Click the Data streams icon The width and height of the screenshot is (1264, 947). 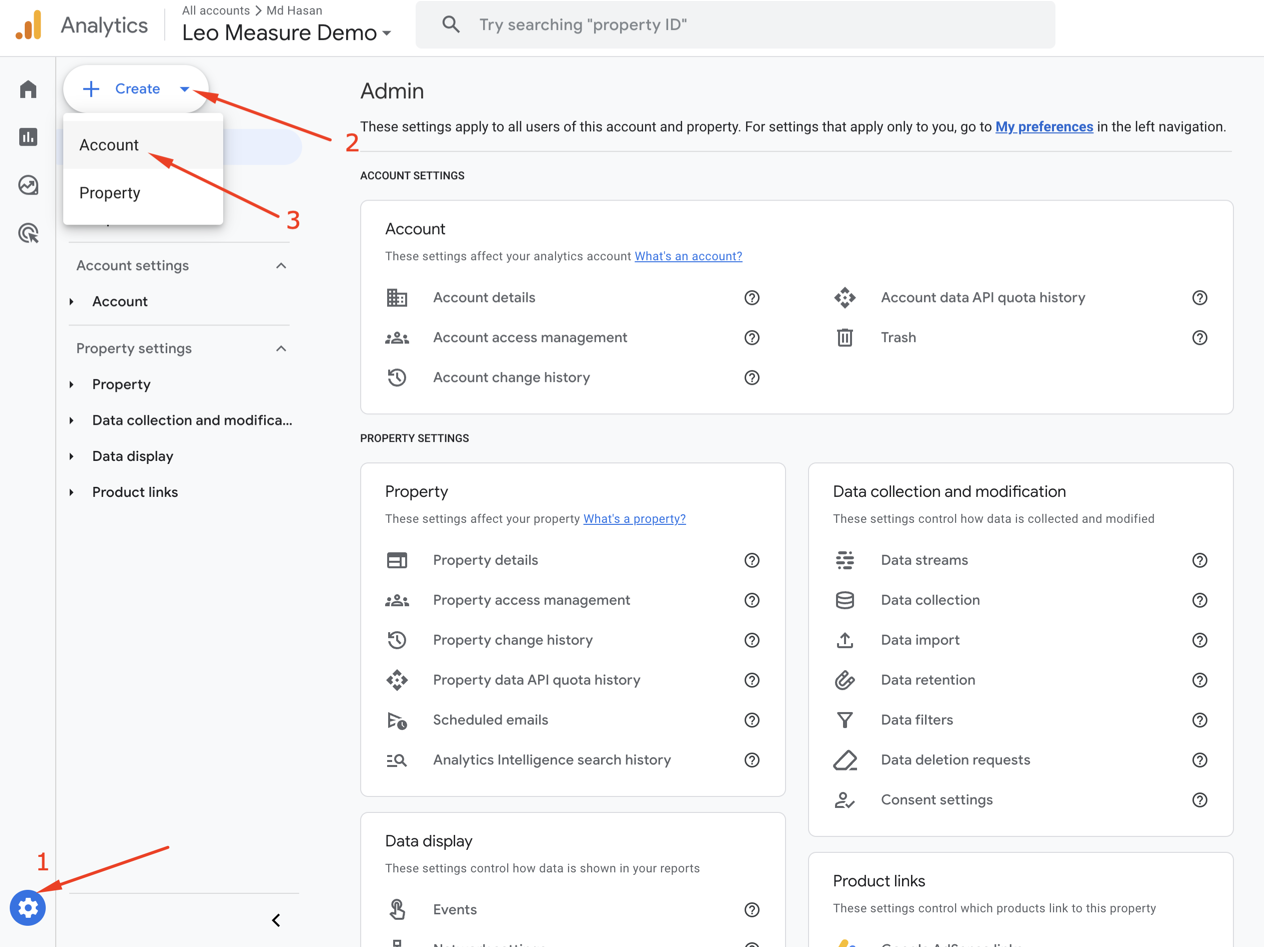pos(845,560)
